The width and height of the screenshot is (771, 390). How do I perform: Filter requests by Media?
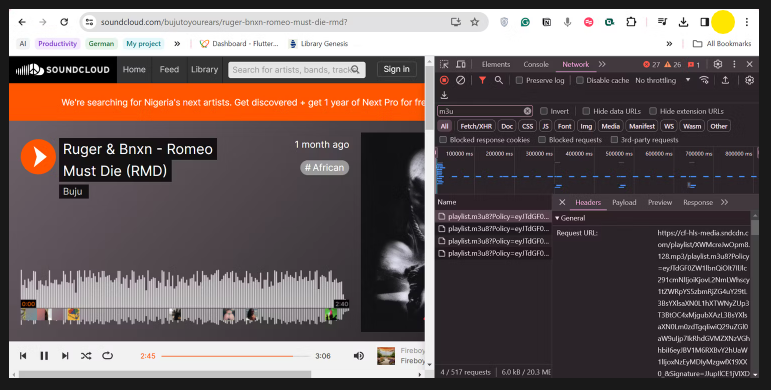tap(610, 126)
